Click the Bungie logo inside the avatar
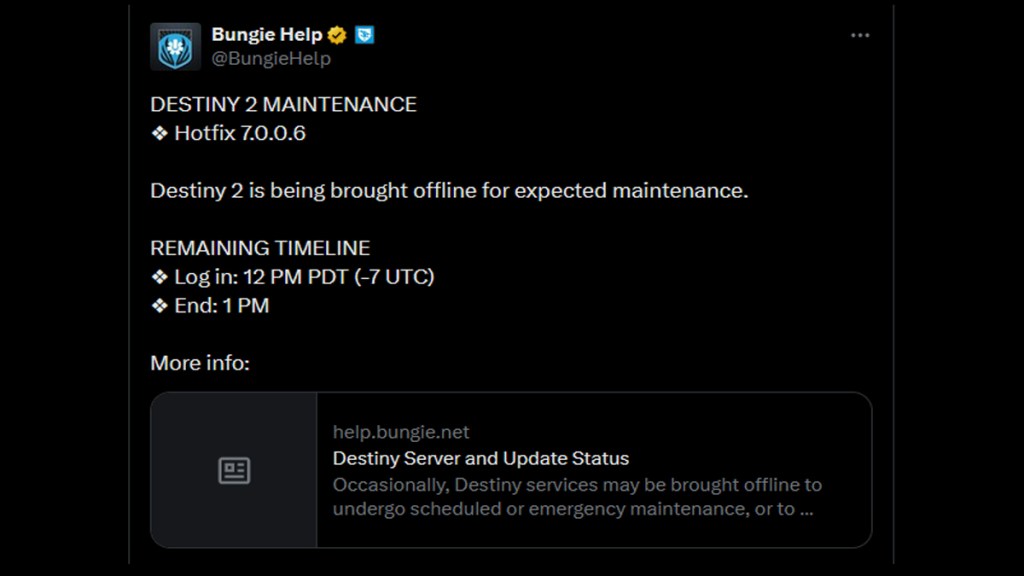This screenshot has width=1024, height=576. (176, 45)
